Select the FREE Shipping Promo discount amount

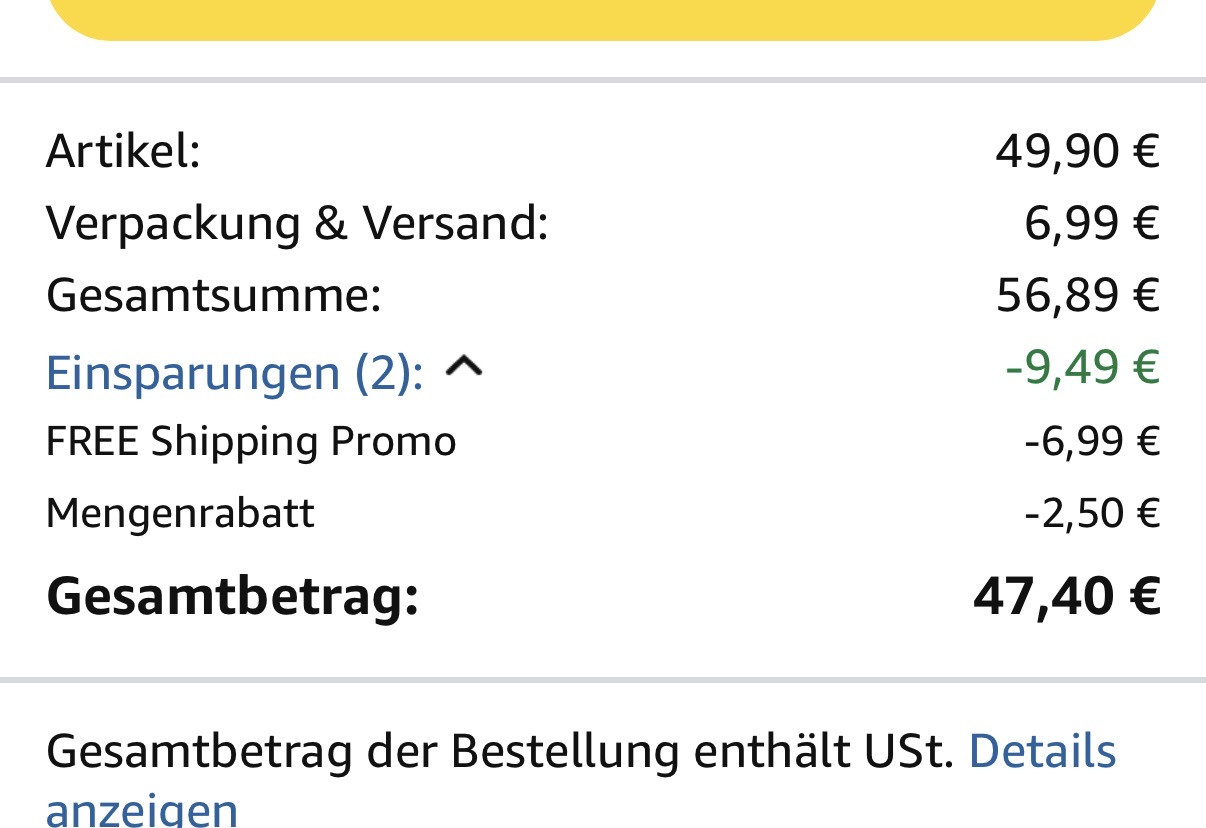pos(1091,441)
